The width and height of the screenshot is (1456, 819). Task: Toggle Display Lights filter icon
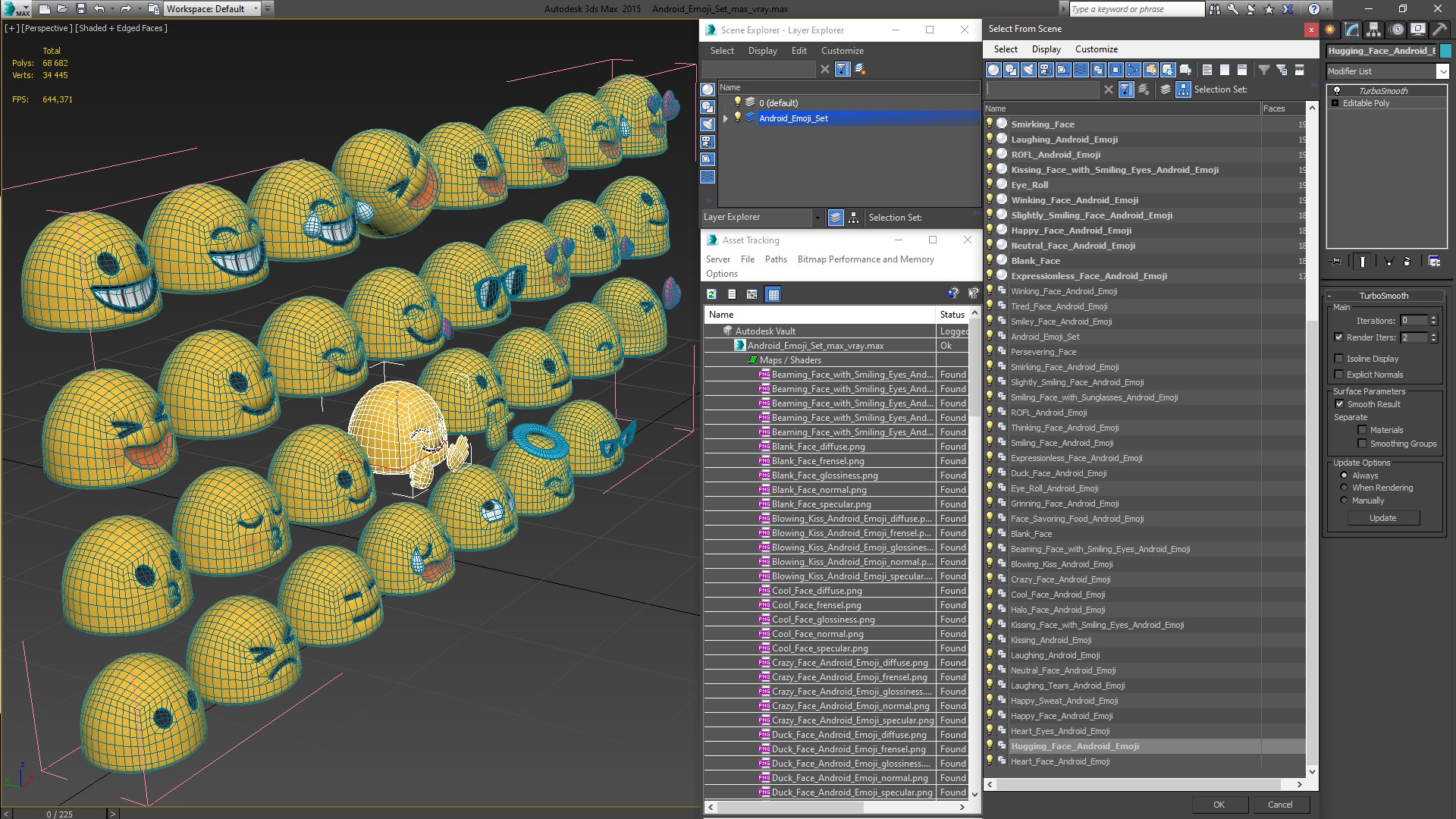[1028, 70]
